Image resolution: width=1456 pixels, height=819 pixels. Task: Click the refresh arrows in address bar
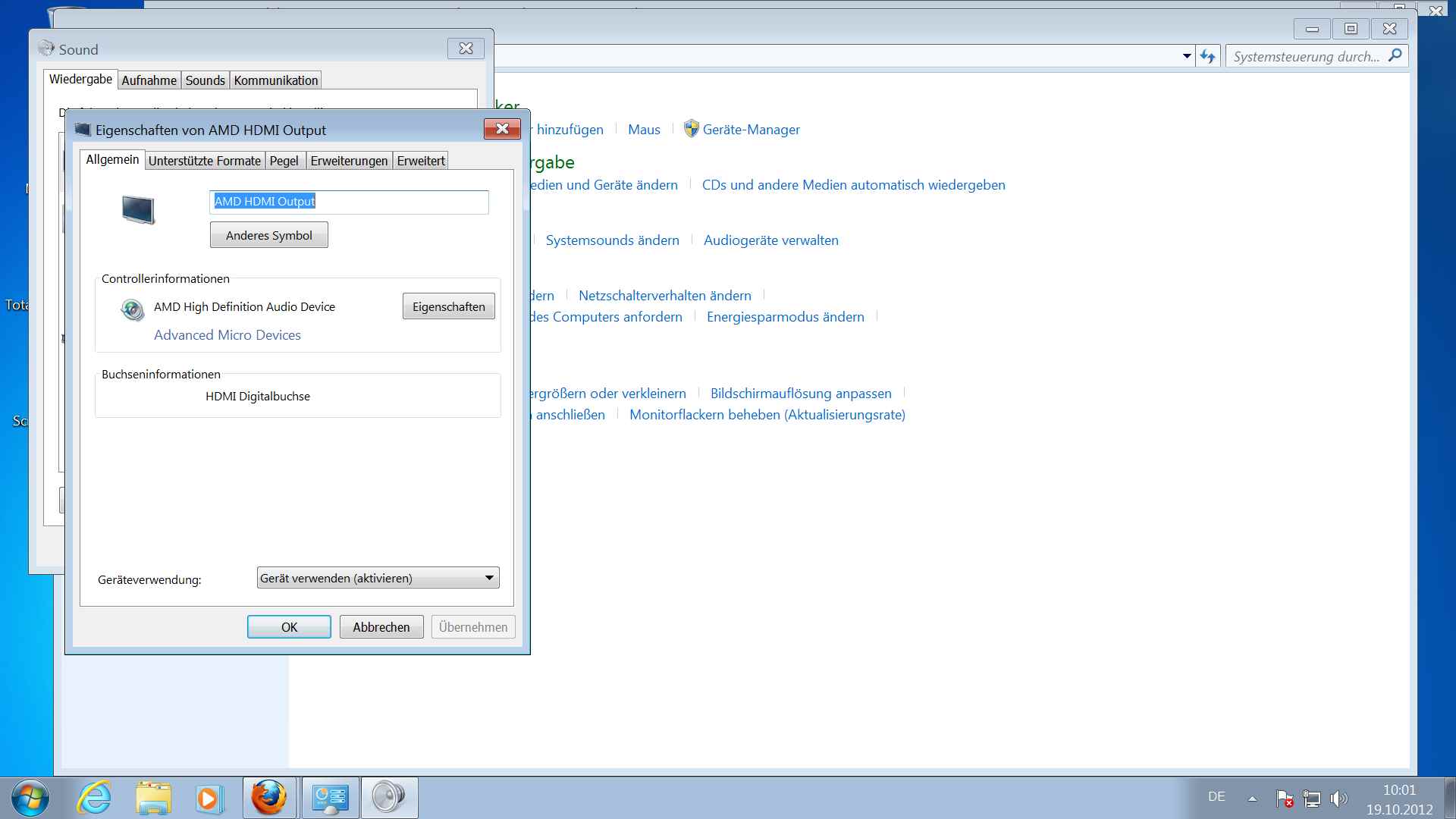[x=1208, y=56]
